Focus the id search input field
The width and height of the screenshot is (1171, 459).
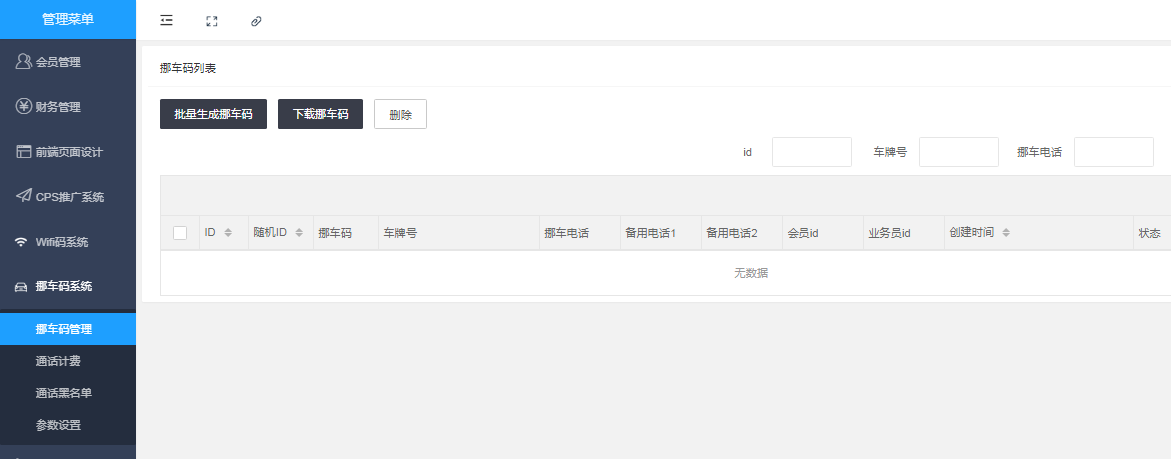[x=812, y=152]
